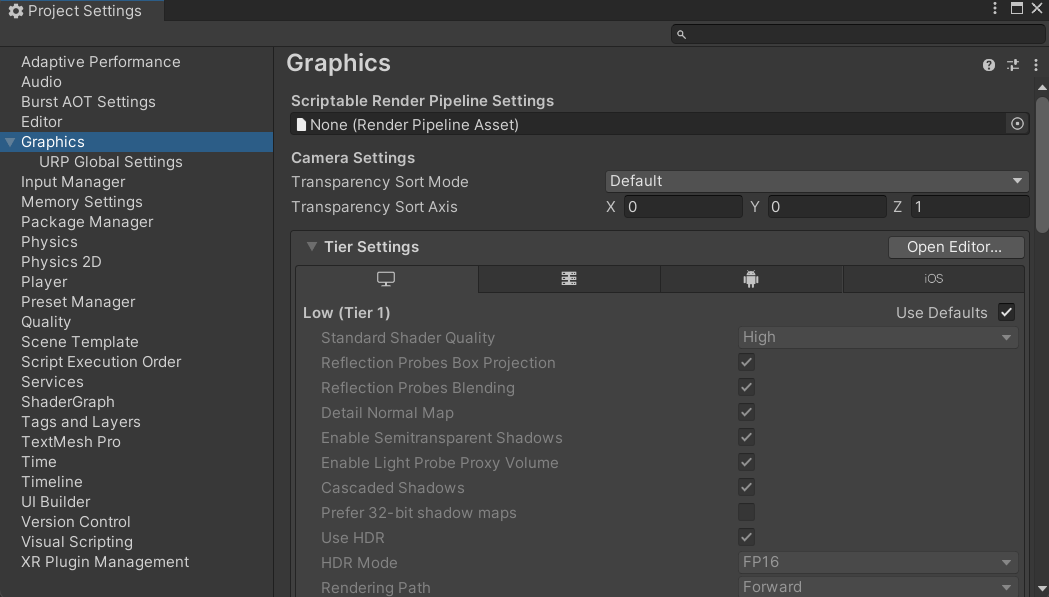The width and height of the screenshot is (1049, 597).
Task: Select ShaderGraph category
Action: (x=68, y=402)
